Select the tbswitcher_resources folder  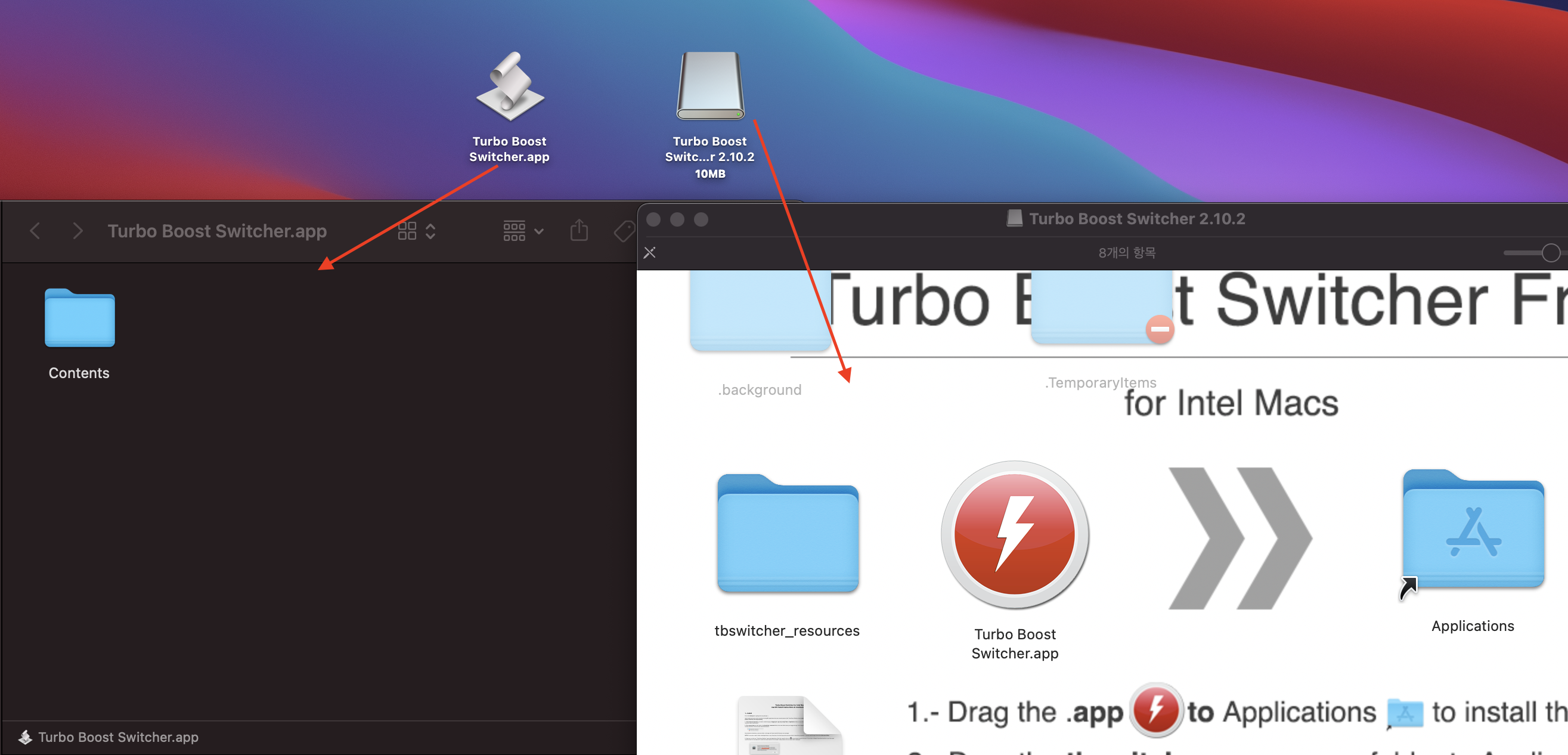click(788, 534)
